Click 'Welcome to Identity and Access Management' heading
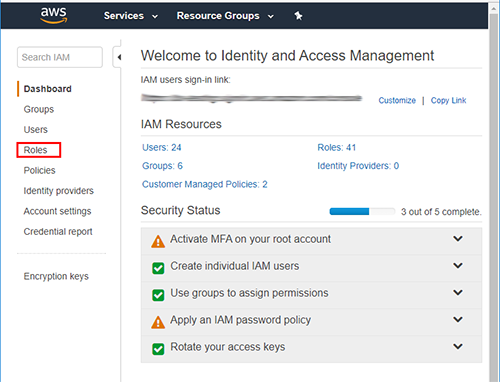Screen dimensions: 500x382 [x=287, y=55]
